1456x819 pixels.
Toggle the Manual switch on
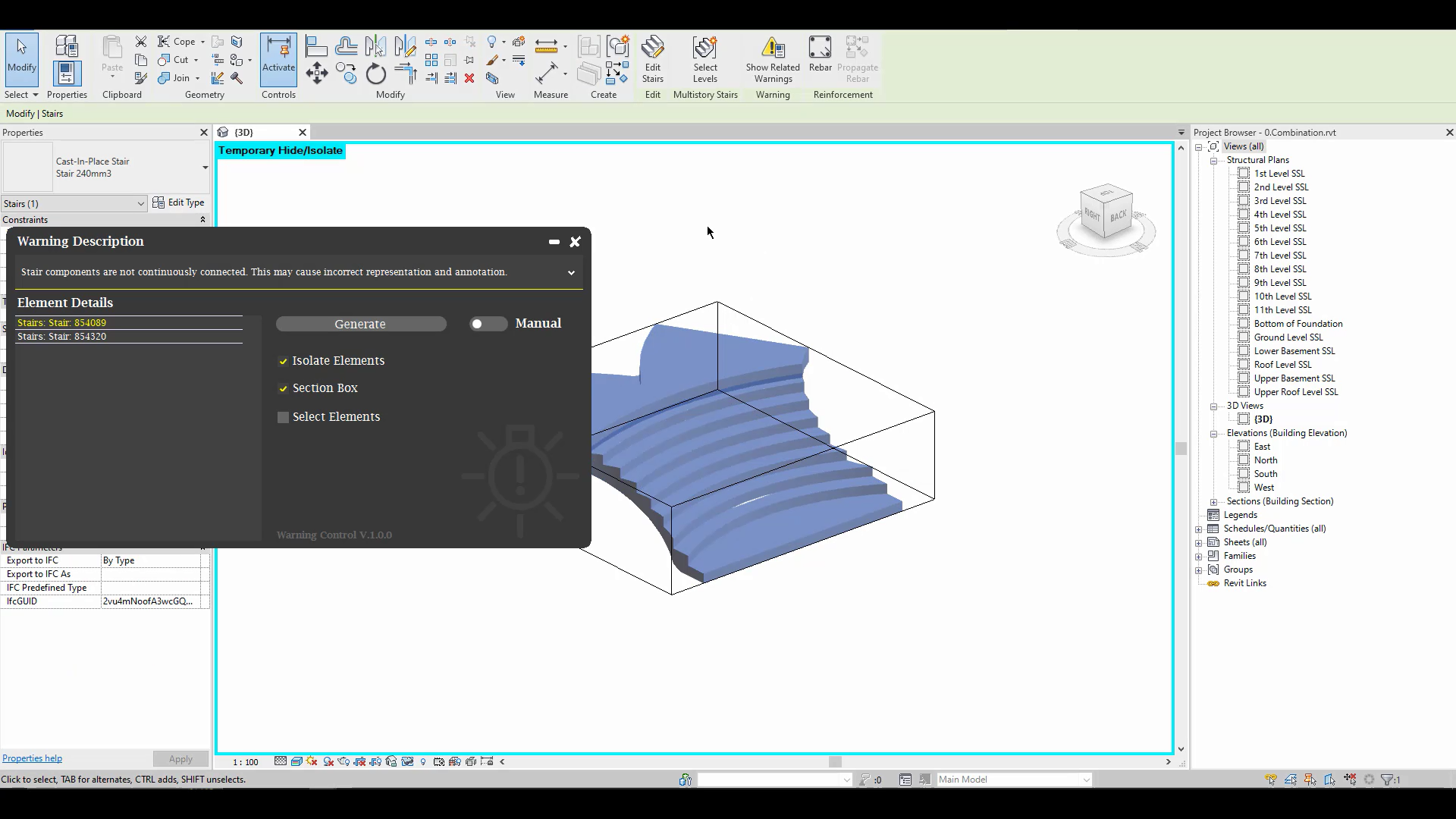point(488,324)
